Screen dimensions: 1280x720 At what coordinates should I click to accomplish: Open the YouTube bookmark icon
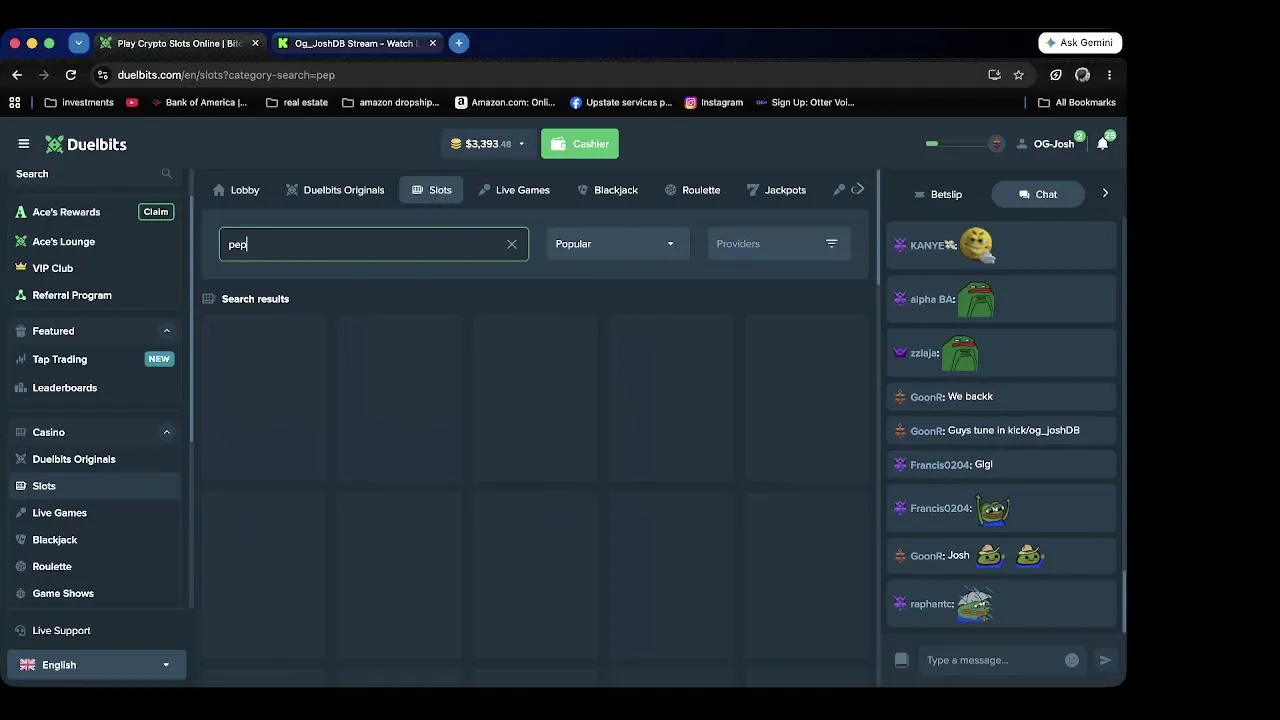click(131, 102)
